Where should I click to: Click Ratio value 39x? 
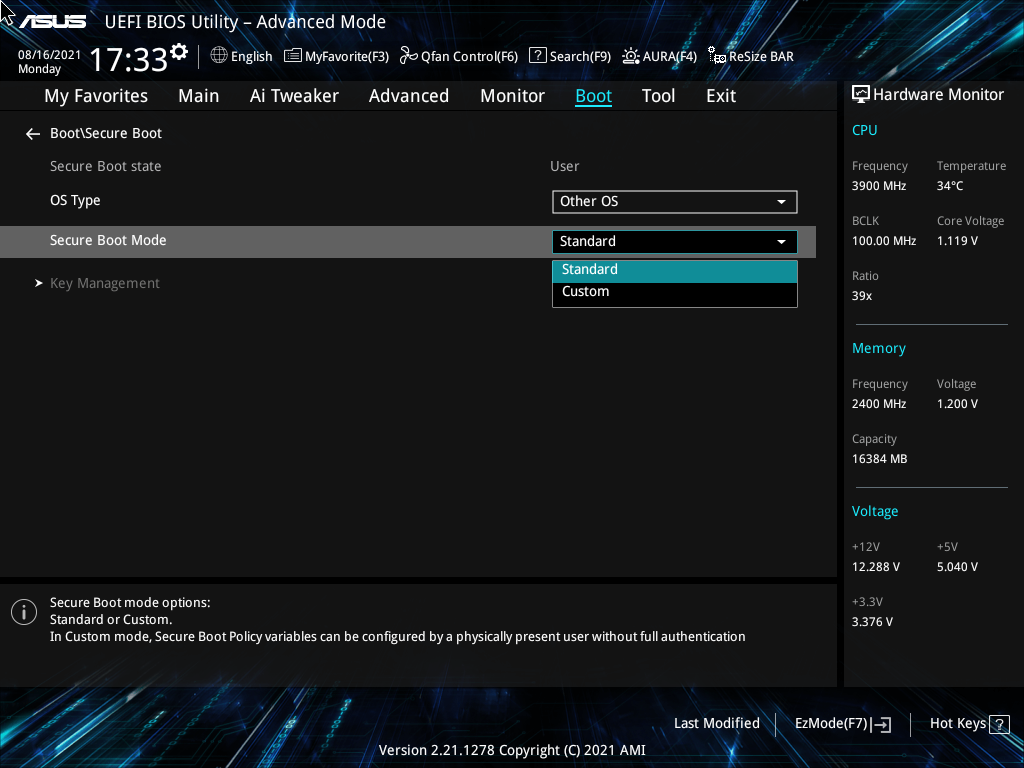[x=862, y=296]
